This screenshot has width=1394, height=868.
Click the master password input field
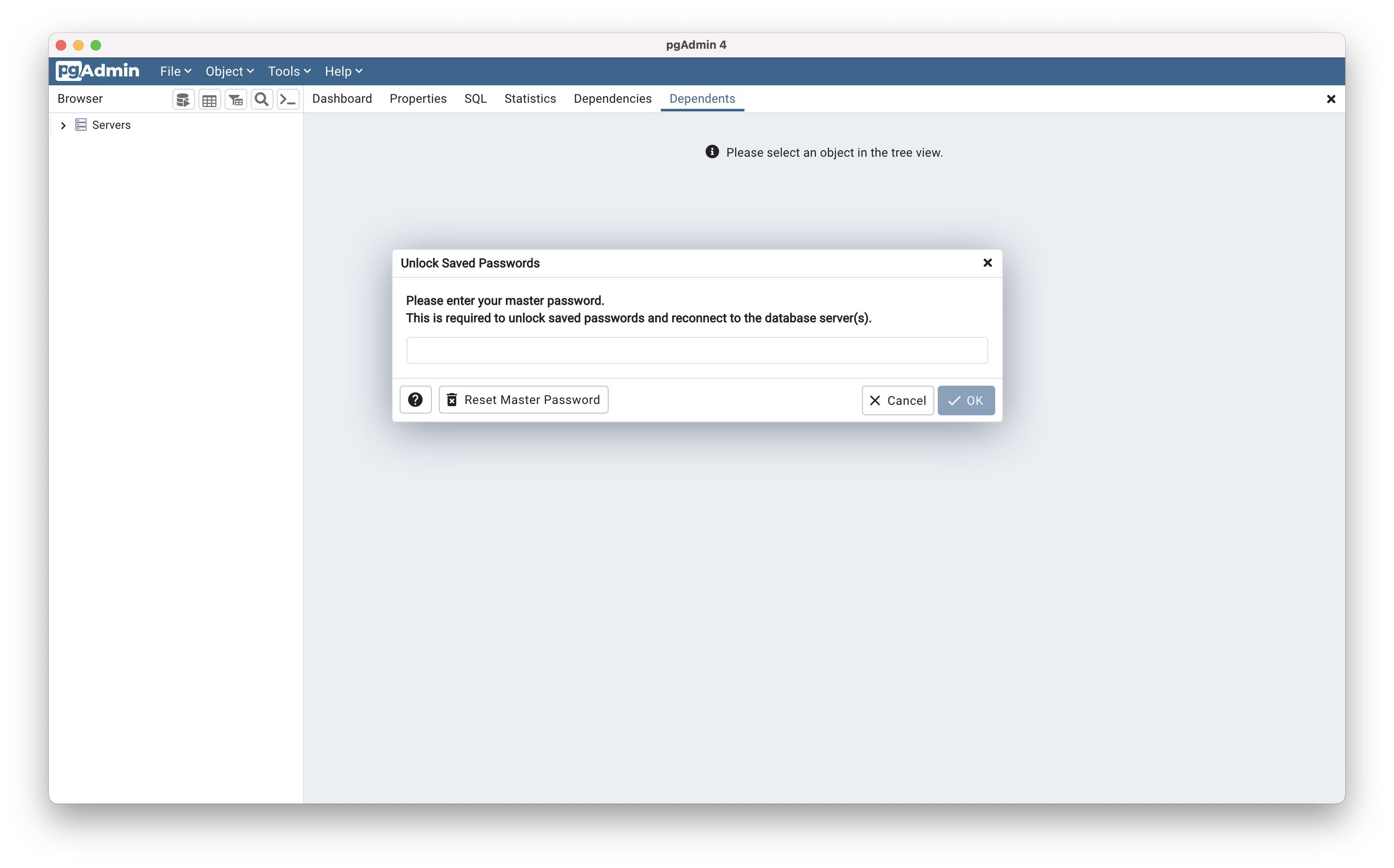pos(697,350)
